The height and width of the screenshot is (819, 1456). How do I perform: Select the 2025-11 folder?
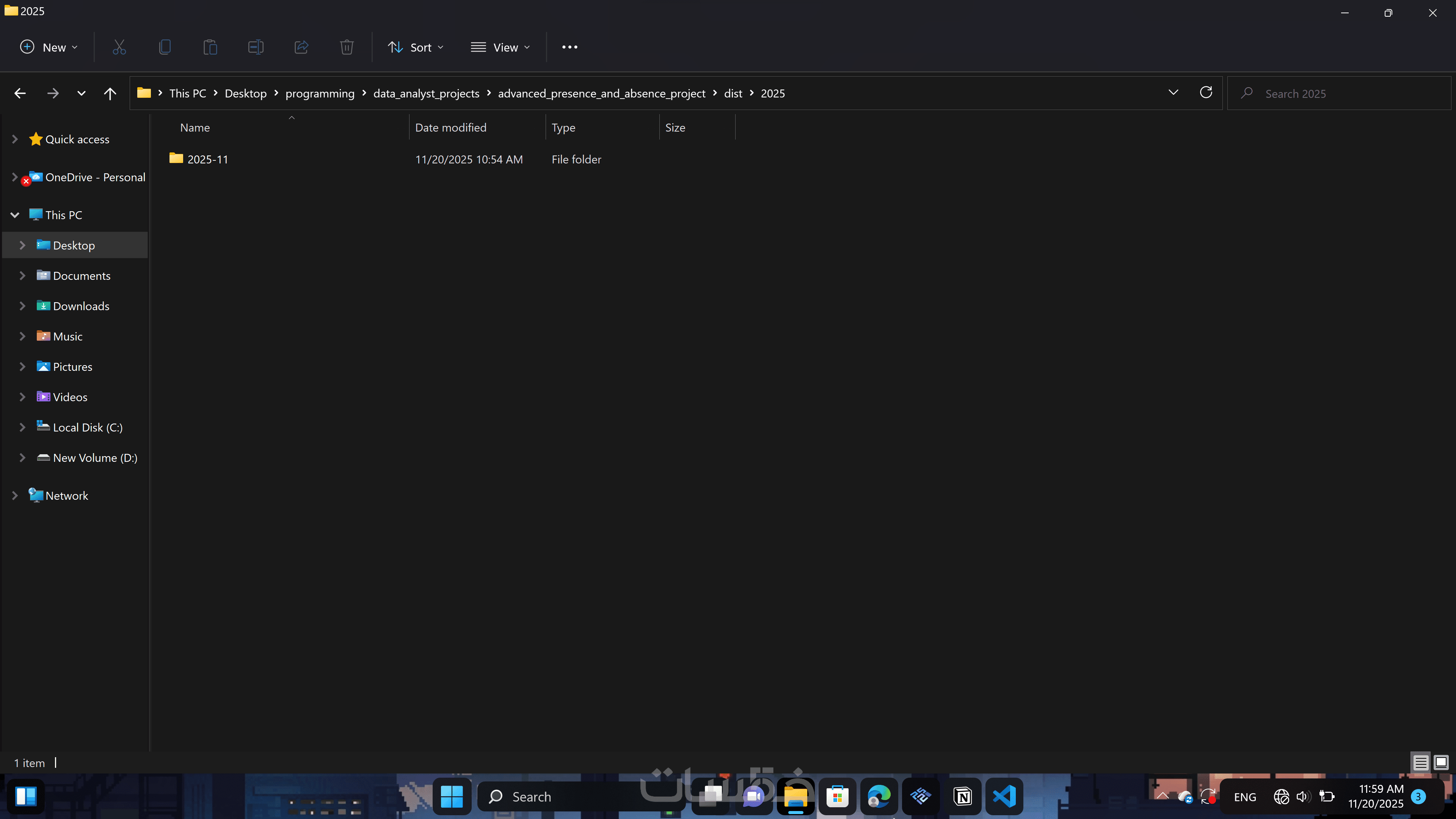pos(207,159)
